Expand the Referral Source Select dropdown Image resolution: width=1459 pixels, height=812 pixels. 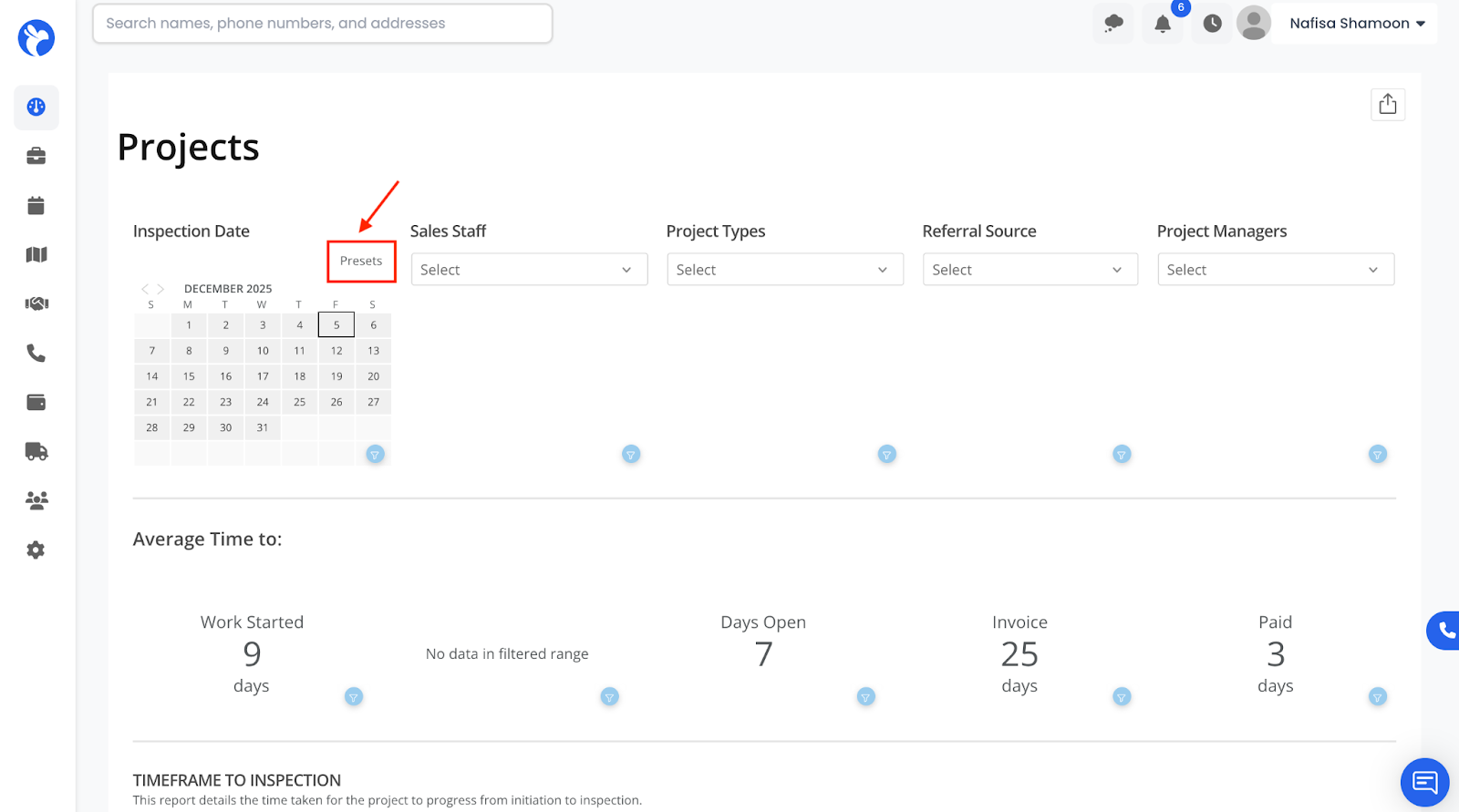pos(1030,270)
